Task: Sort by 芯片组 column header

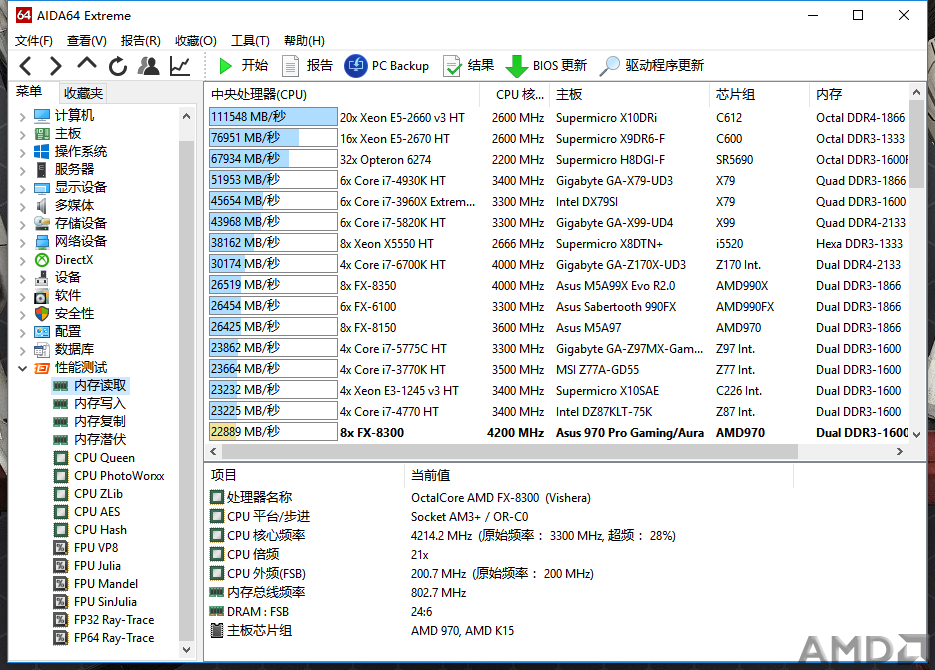Action: [760, 94]
